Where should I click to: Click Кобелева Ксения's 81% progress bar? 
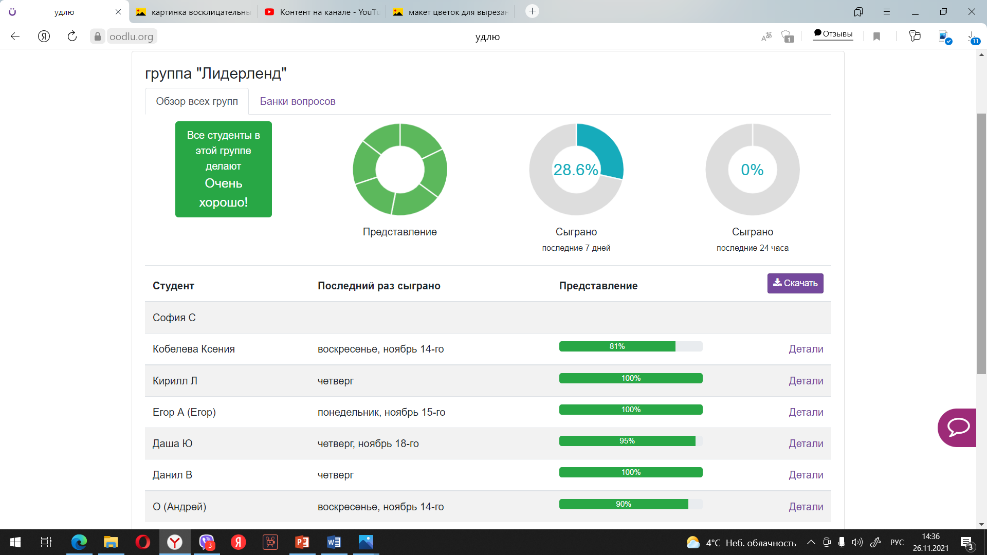click(x=630, y=347)
